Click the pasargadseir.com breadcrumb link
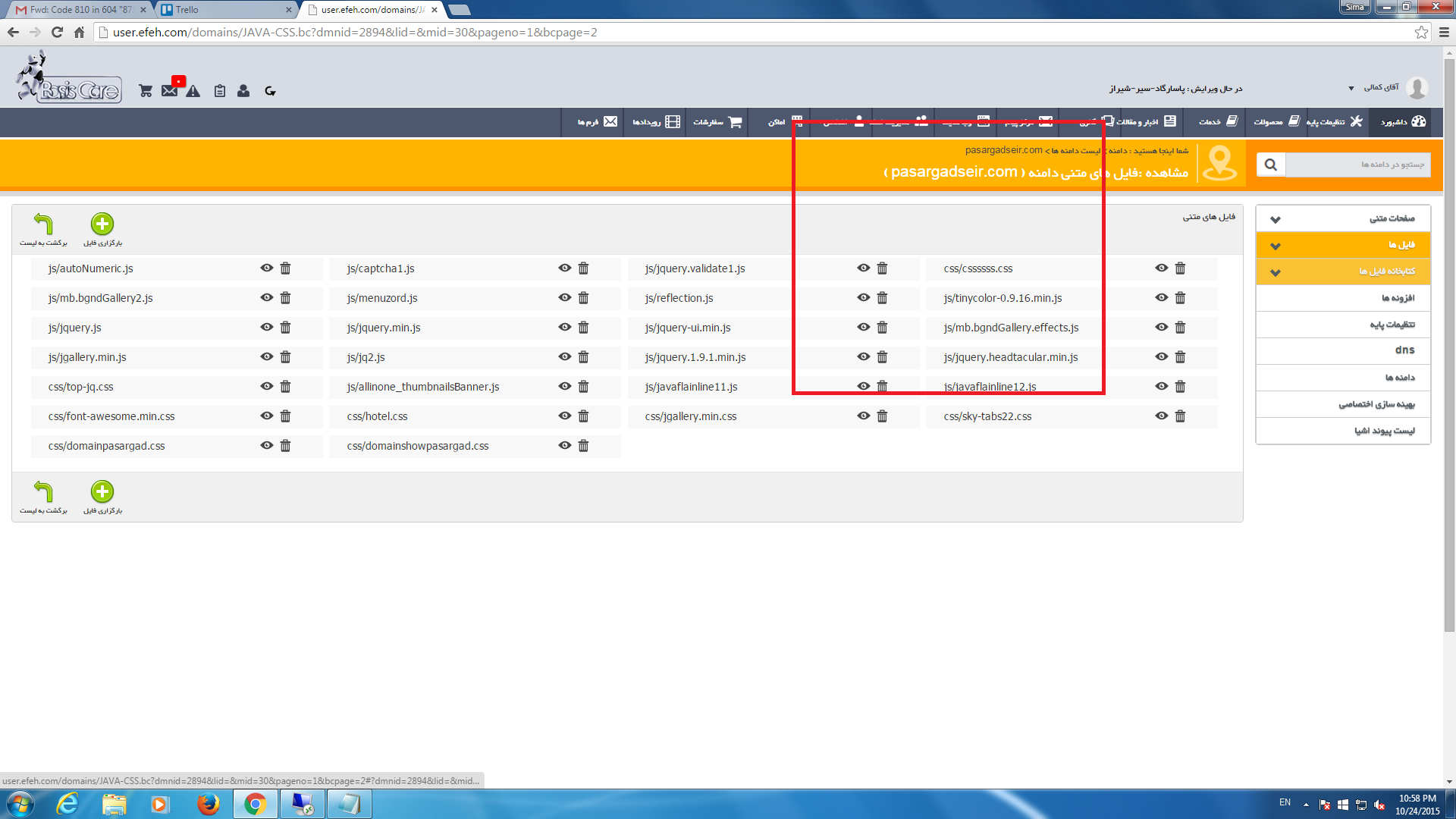The width and height of the screenshot is (1456, 819). pyautogui.click(x=1003, y=150)
